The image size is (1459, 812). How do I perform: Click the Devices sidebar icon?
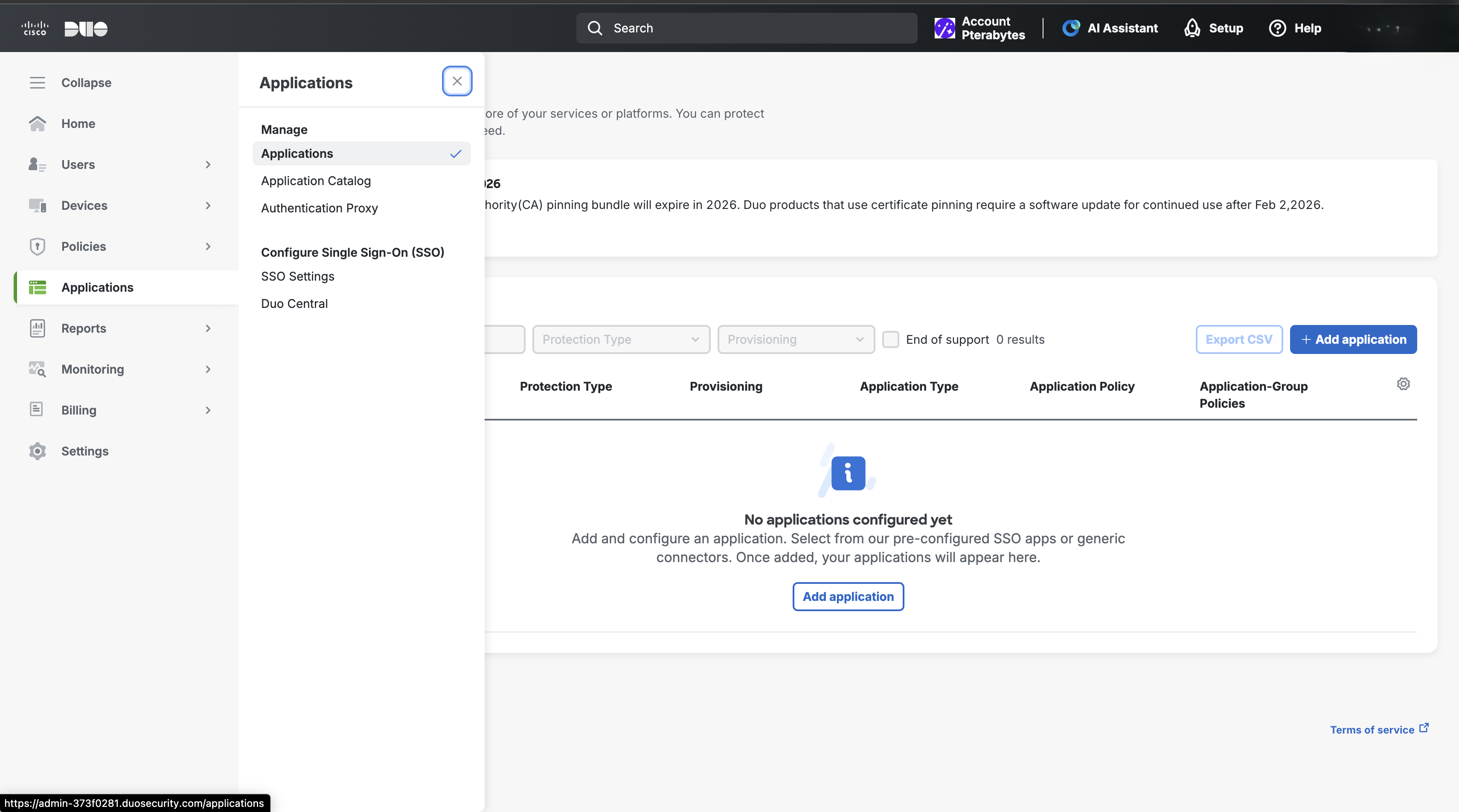pos(38,206)
